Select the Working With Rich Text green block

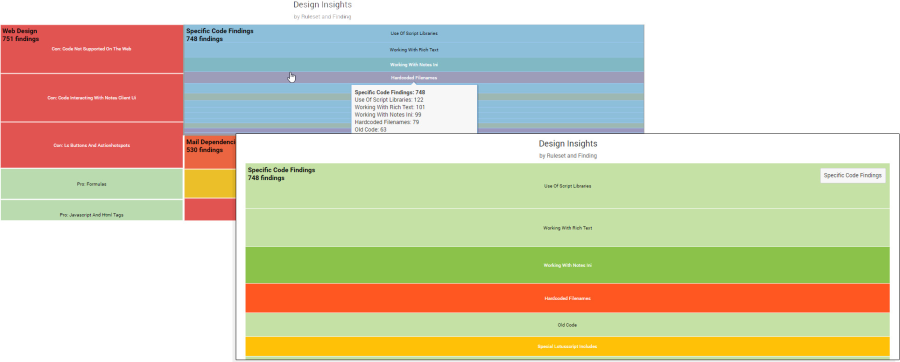[x=567, y=228]
